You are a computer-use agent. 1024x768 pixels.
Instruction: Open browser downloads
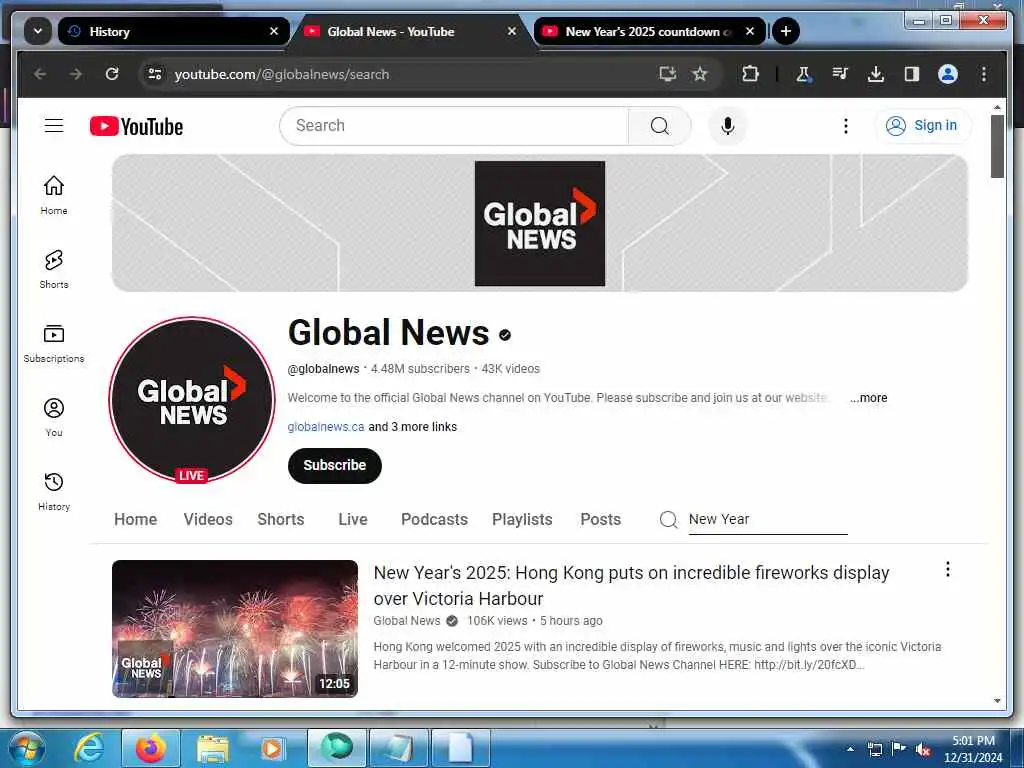pyautogui.click(x=876, y=74)
